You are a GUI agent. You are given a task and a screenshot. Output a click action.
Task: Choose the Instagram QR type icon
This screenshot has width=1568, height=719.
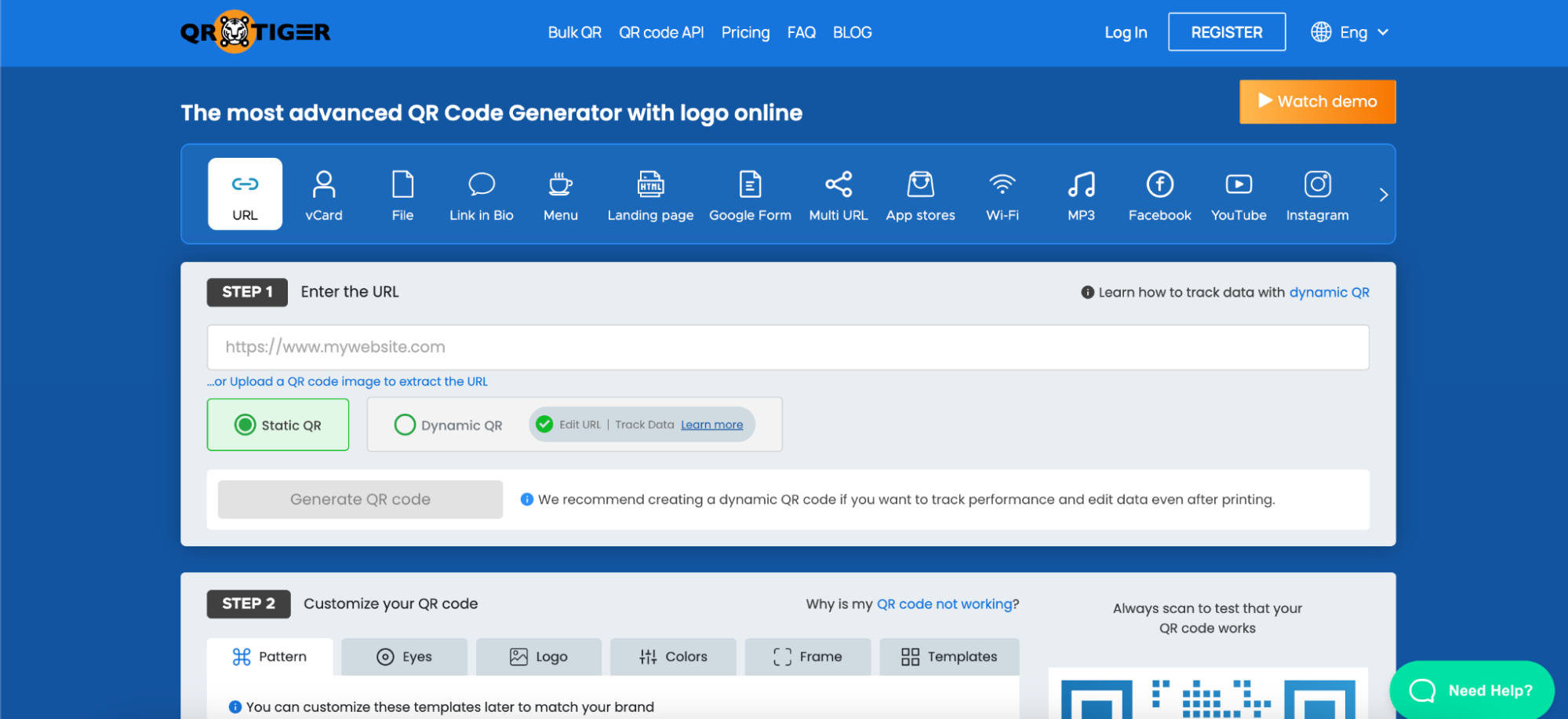pos(1318,184)
